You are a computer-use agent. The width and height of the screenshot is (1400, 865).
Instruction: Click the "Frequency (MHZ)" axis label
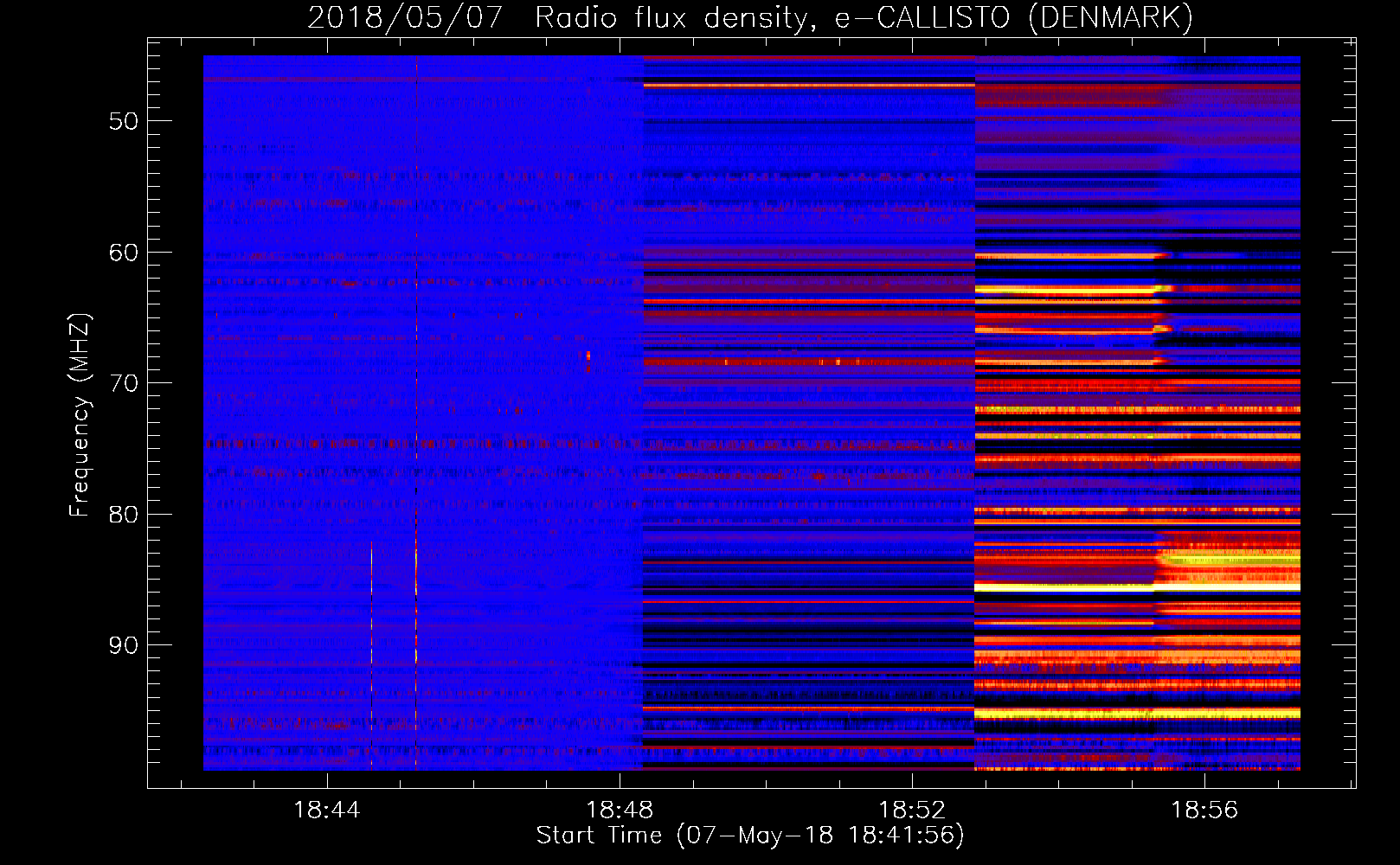click(80, 415)
